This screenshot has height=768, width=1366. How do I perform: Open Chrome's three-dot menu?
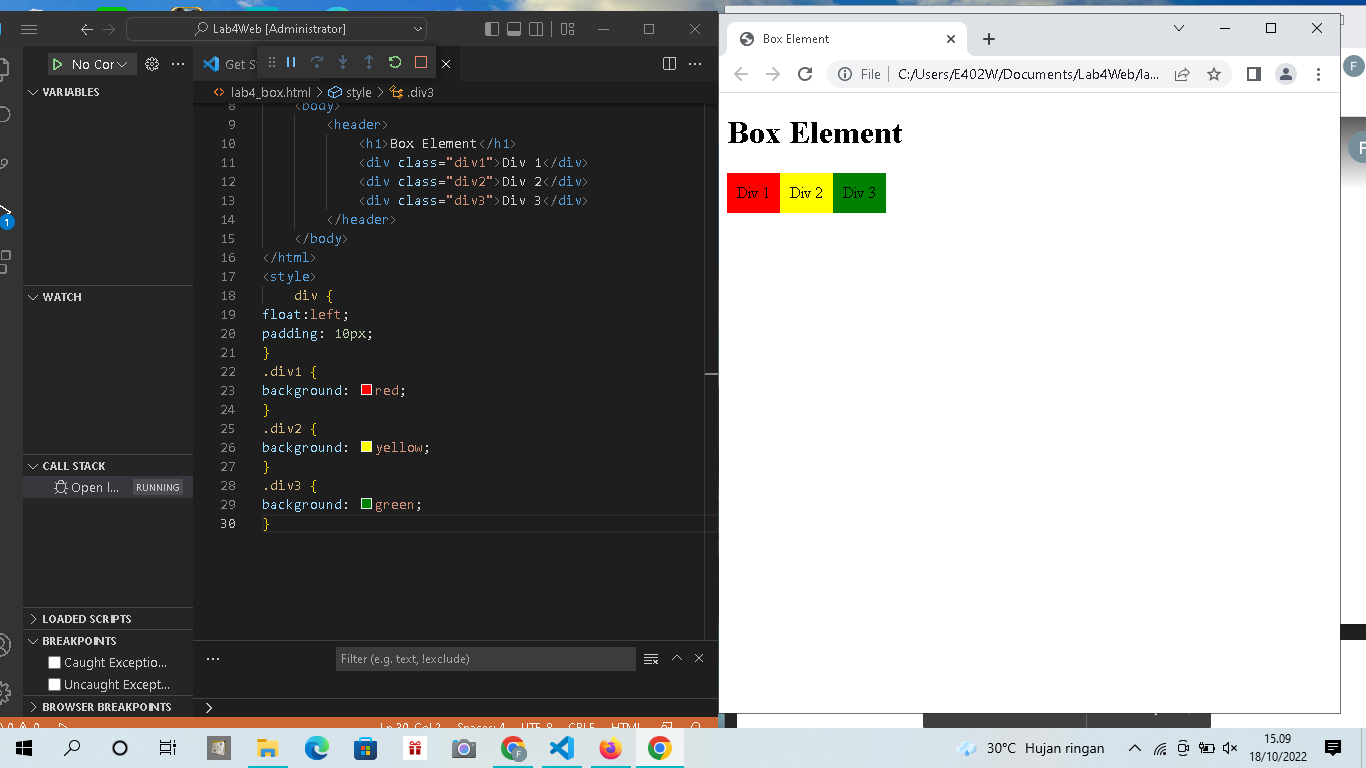click(1319, 73)
